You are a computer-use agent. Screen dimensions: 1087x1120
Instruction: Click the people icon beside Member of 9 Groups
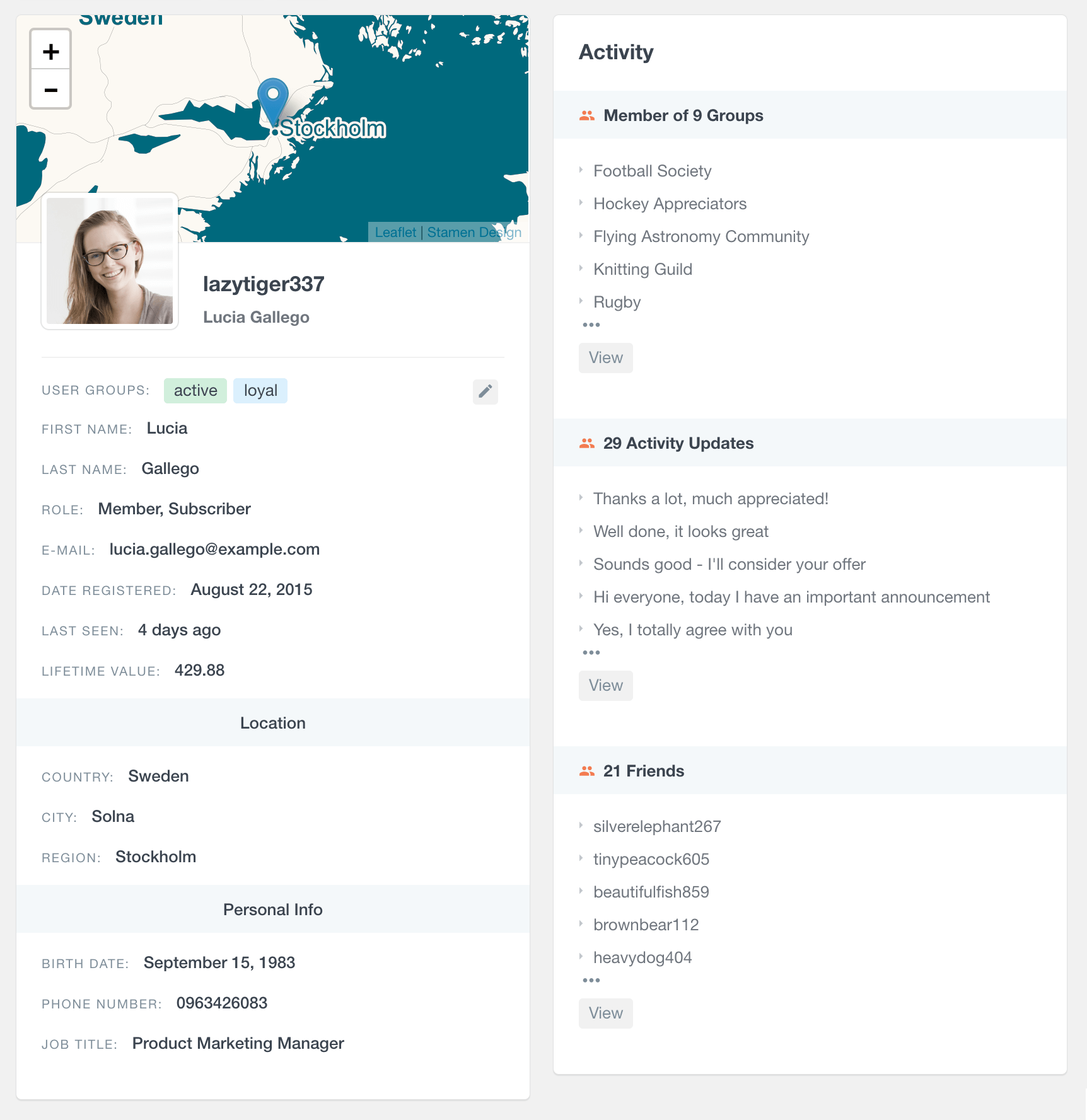tap(586, 115)
